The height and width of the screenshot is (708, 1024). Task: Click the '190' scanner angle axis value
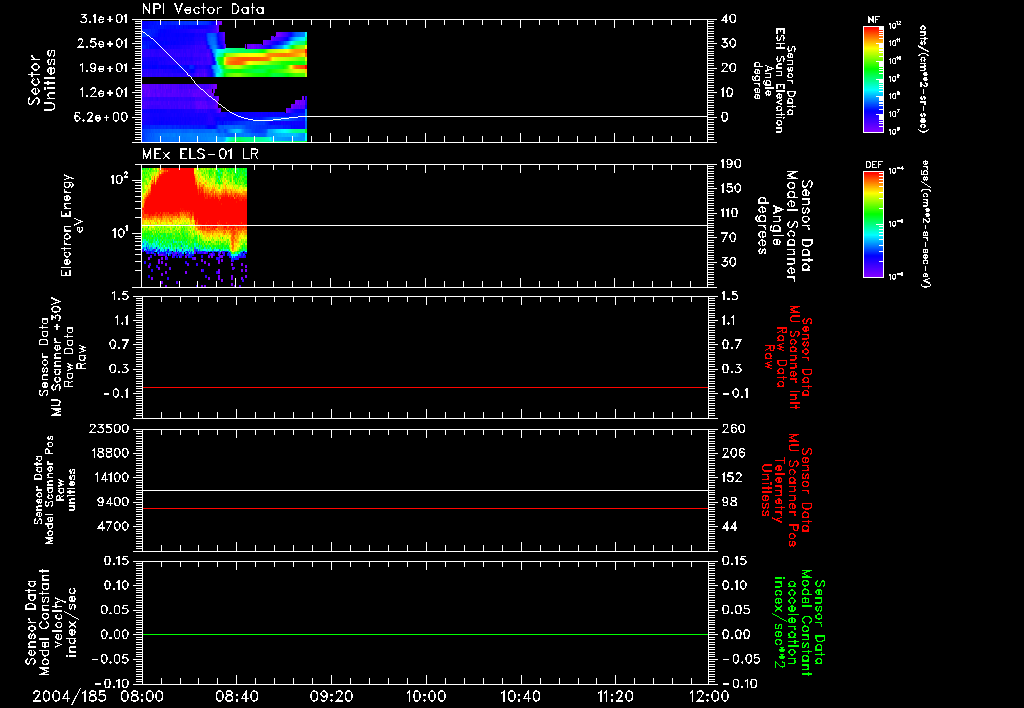click(731, 164)
